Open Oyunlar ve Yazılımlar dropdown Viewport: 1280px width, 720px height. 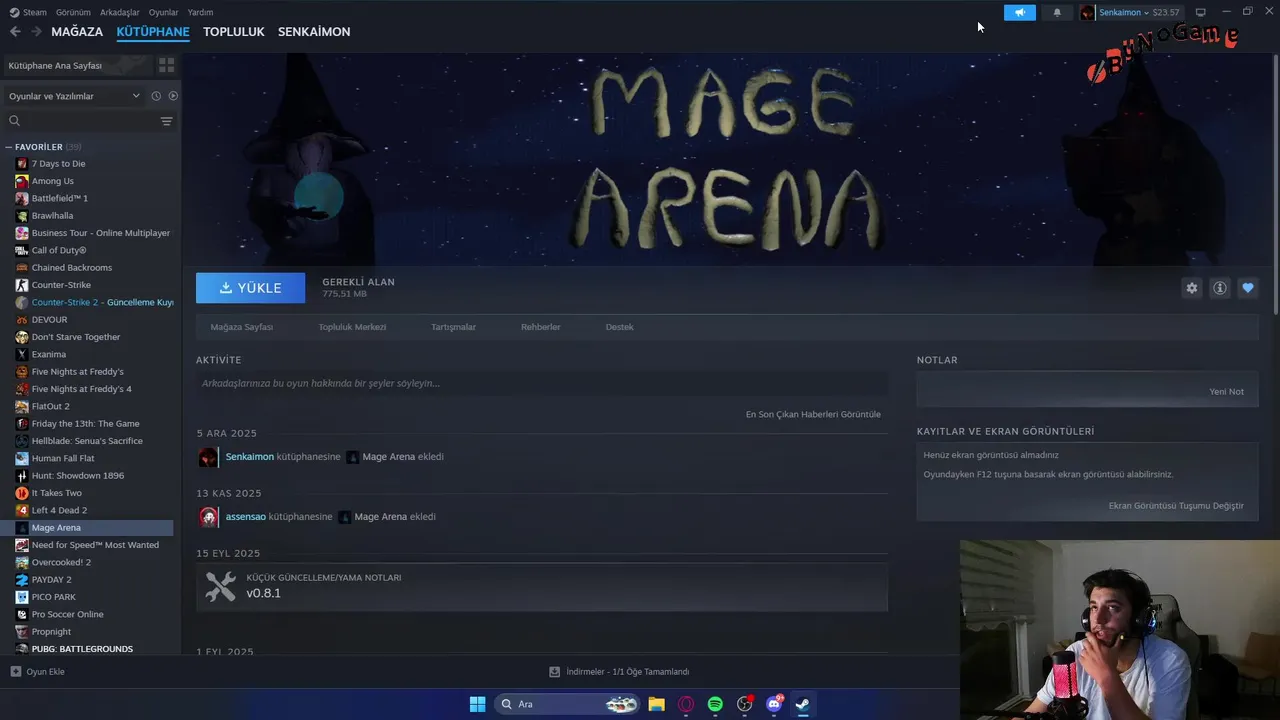(x=74, y=96)
